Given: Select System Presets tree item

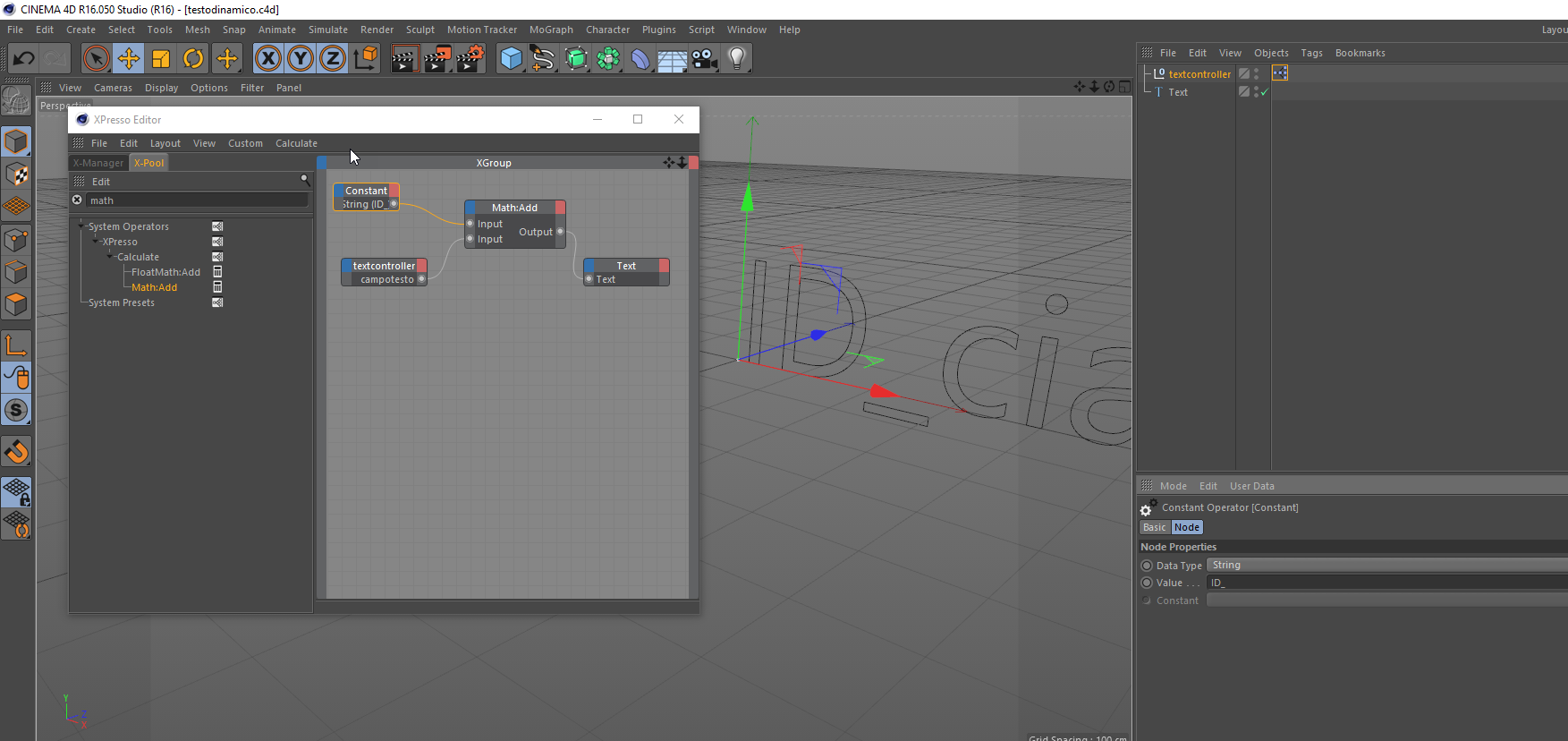Looking at the screenshot, I should coord(122,302).
